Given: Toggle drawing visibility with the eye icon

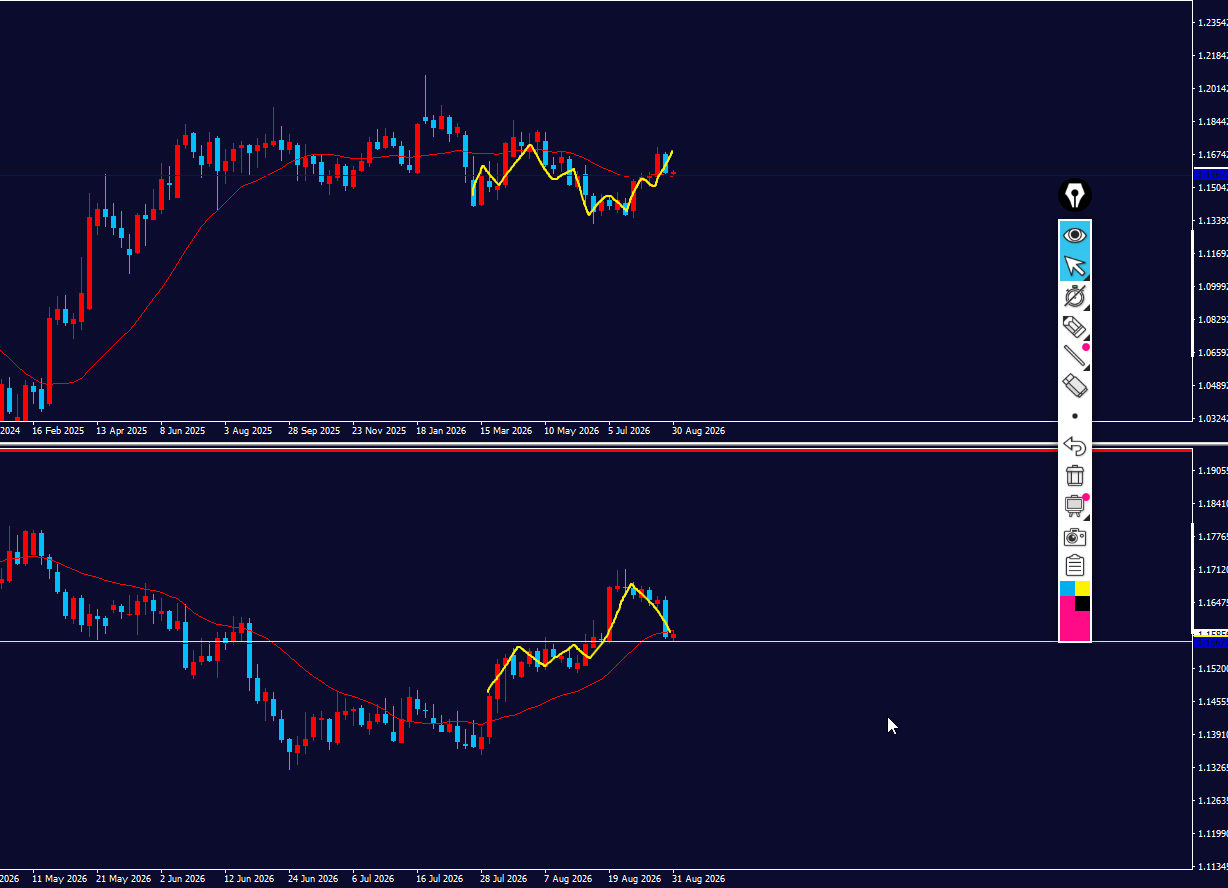Looking at the screenshot, I should pyautogui.click(x=1075, y=235).
